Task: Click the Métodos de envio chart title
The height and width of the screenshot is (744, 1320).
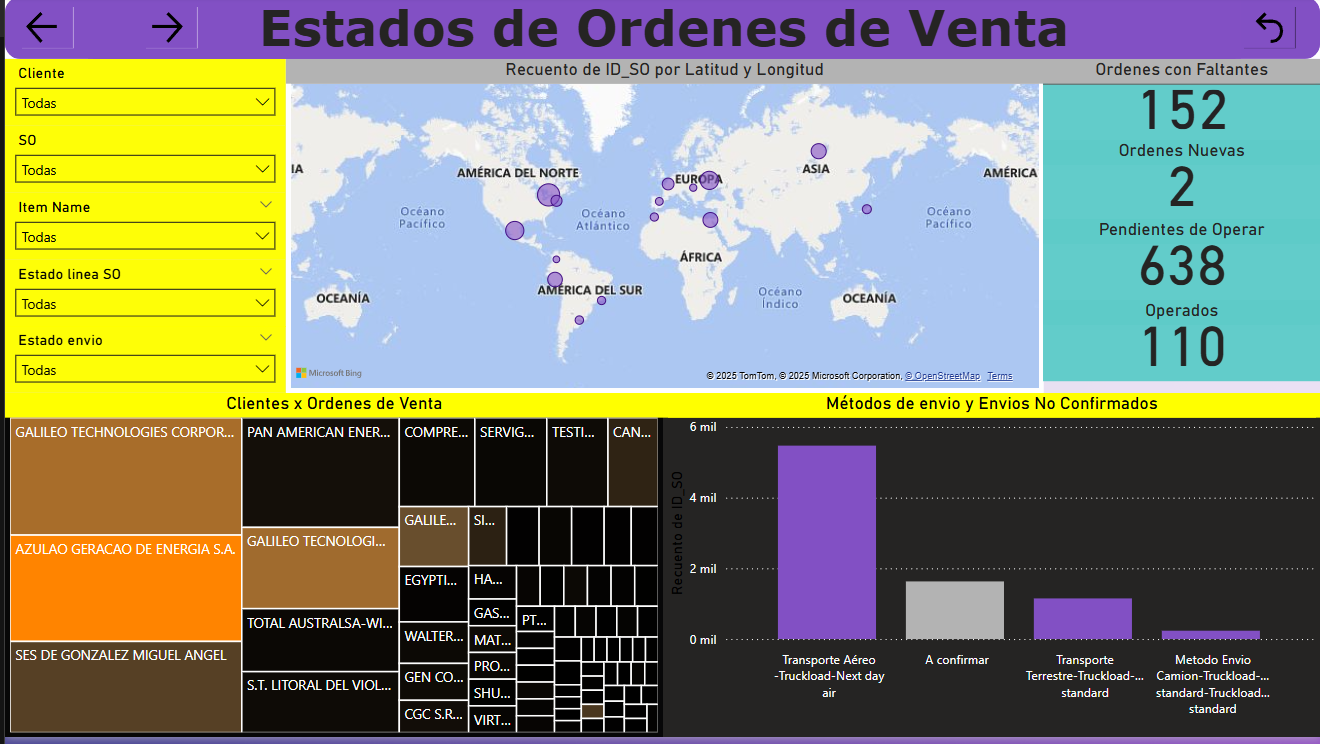Action: point(992,404)
